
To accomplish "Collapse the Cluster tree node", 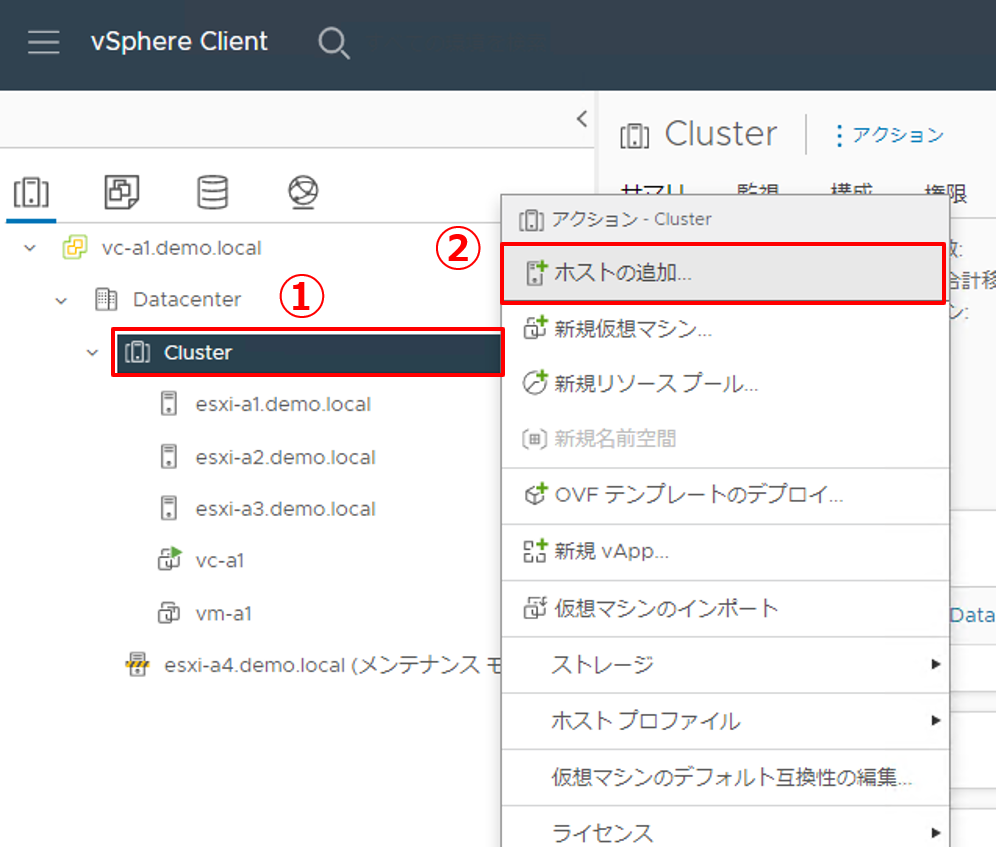I will coord(93,353).
